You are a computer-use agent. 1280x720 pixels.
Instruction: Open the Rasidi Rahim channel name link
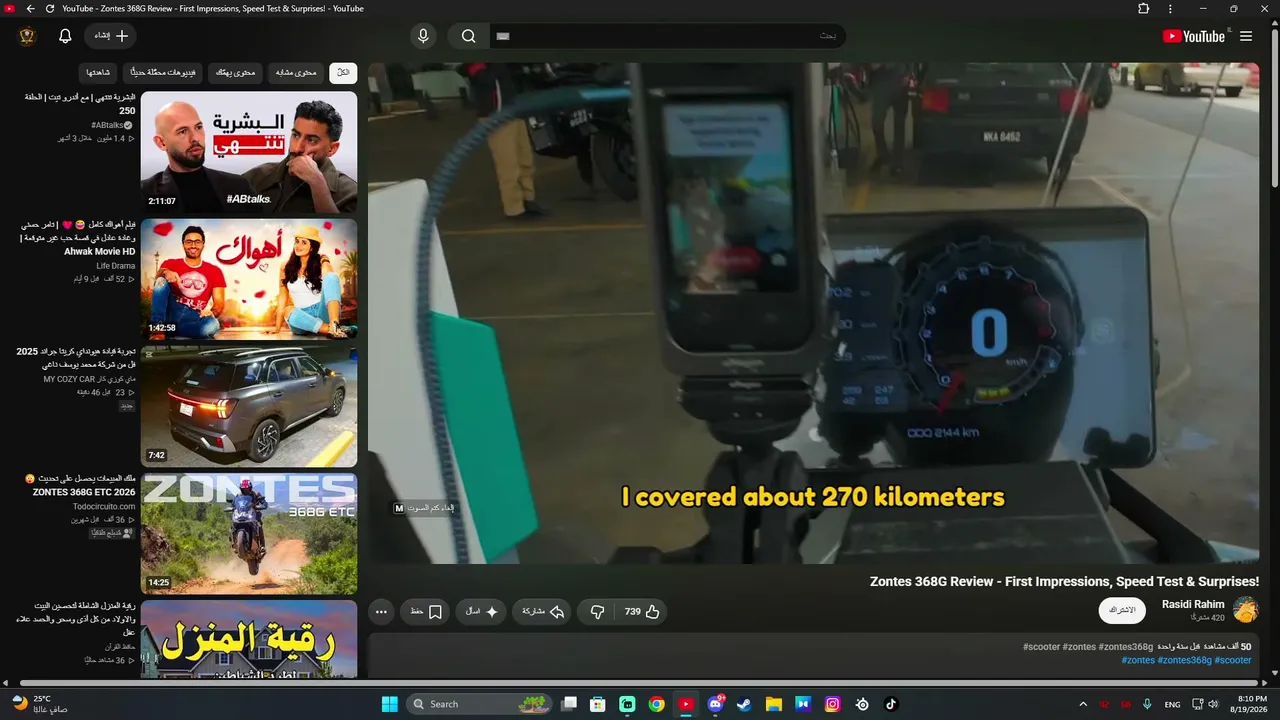pos(1193,604)
